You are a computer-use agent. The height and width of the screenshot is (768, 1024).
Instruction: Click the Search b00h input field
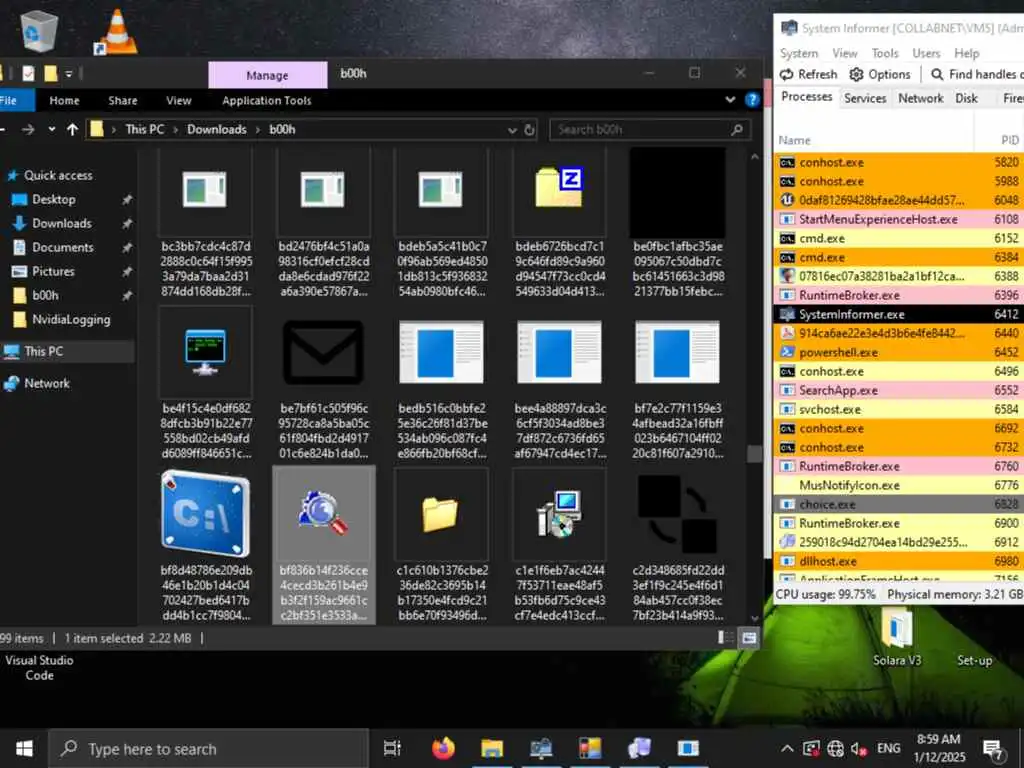pos(649,129)
